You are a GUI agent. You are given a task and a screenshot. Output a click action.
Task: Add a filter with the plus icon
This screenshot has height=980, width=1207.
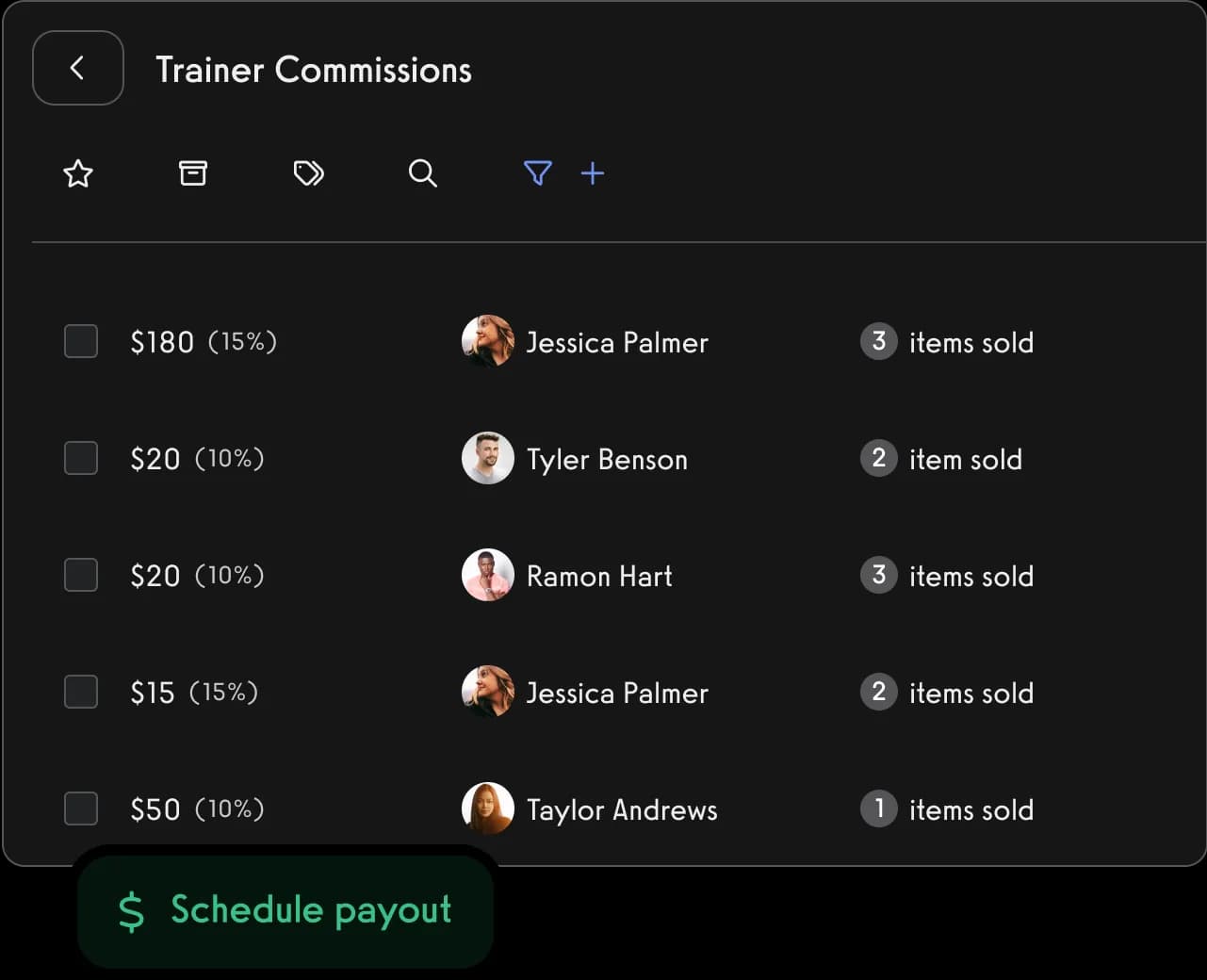click(x=593, y=173)
